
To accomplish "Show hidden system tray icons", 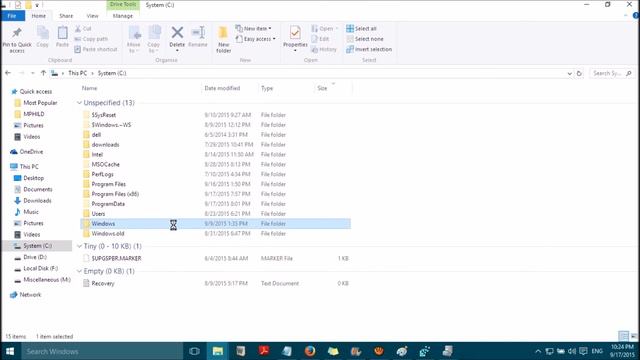I will click(538, 351).
